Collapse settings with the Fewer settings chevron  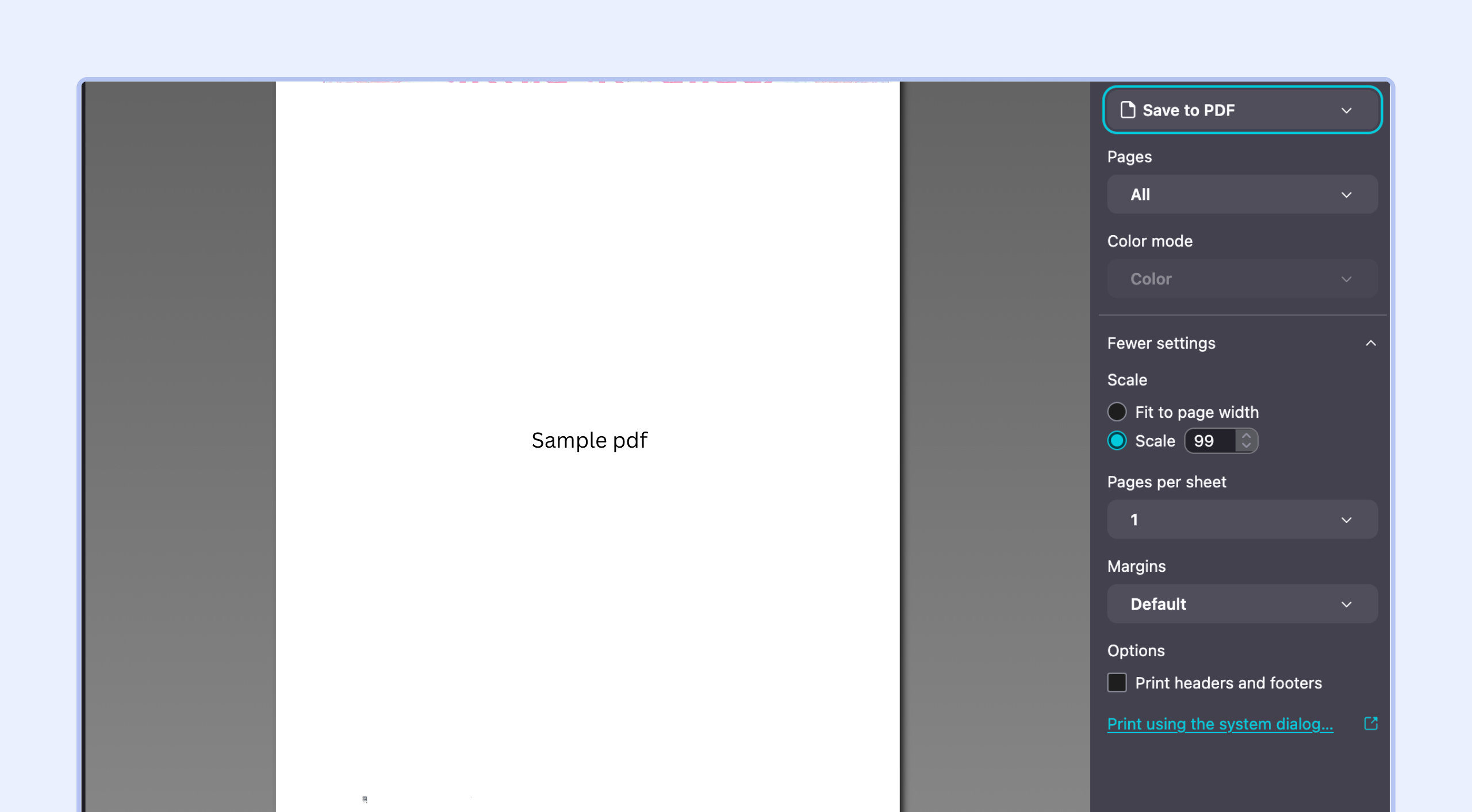(x=1371, y=343)
